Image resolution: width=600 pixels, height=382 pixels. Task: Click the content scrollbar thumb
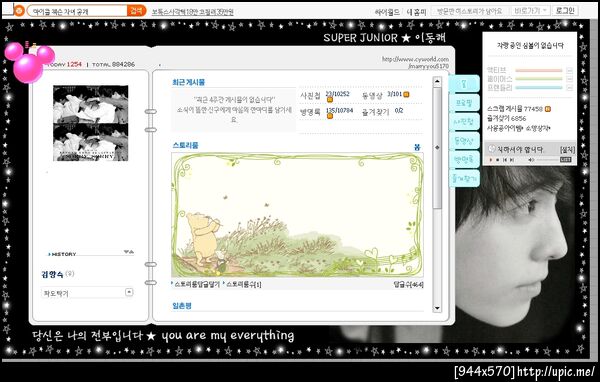pyautogui.click(x=437, y=148)
